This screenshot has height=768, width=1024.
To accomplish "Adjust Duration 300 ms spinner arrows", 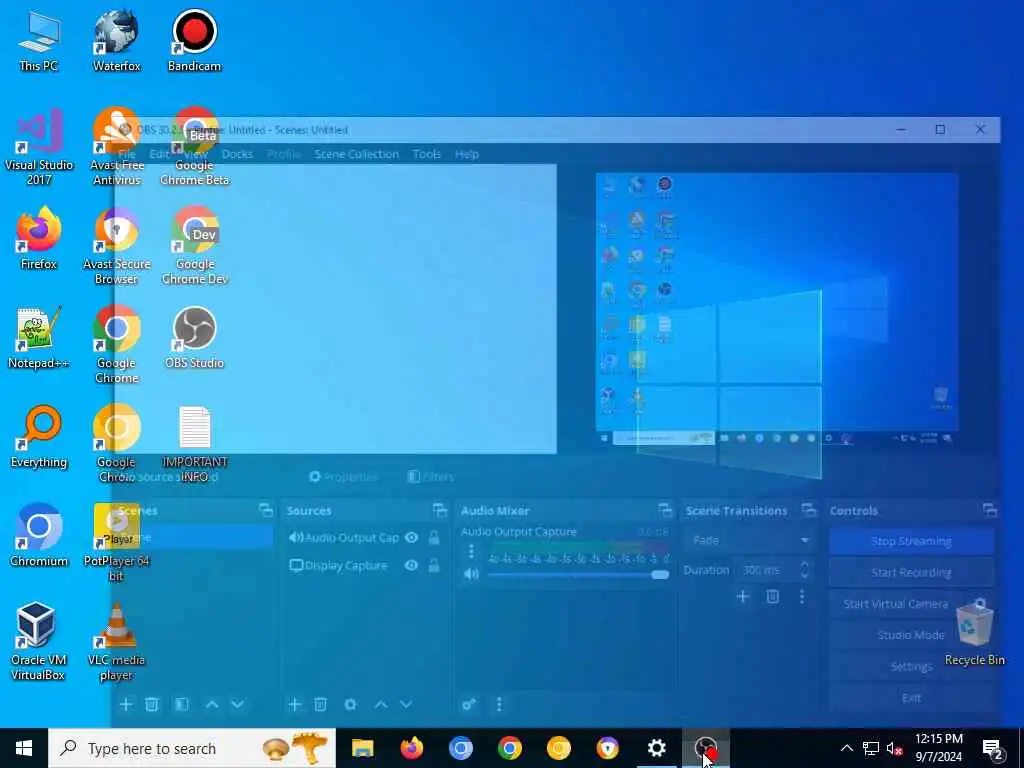I will pyautogui.click(x=805, y=569).
